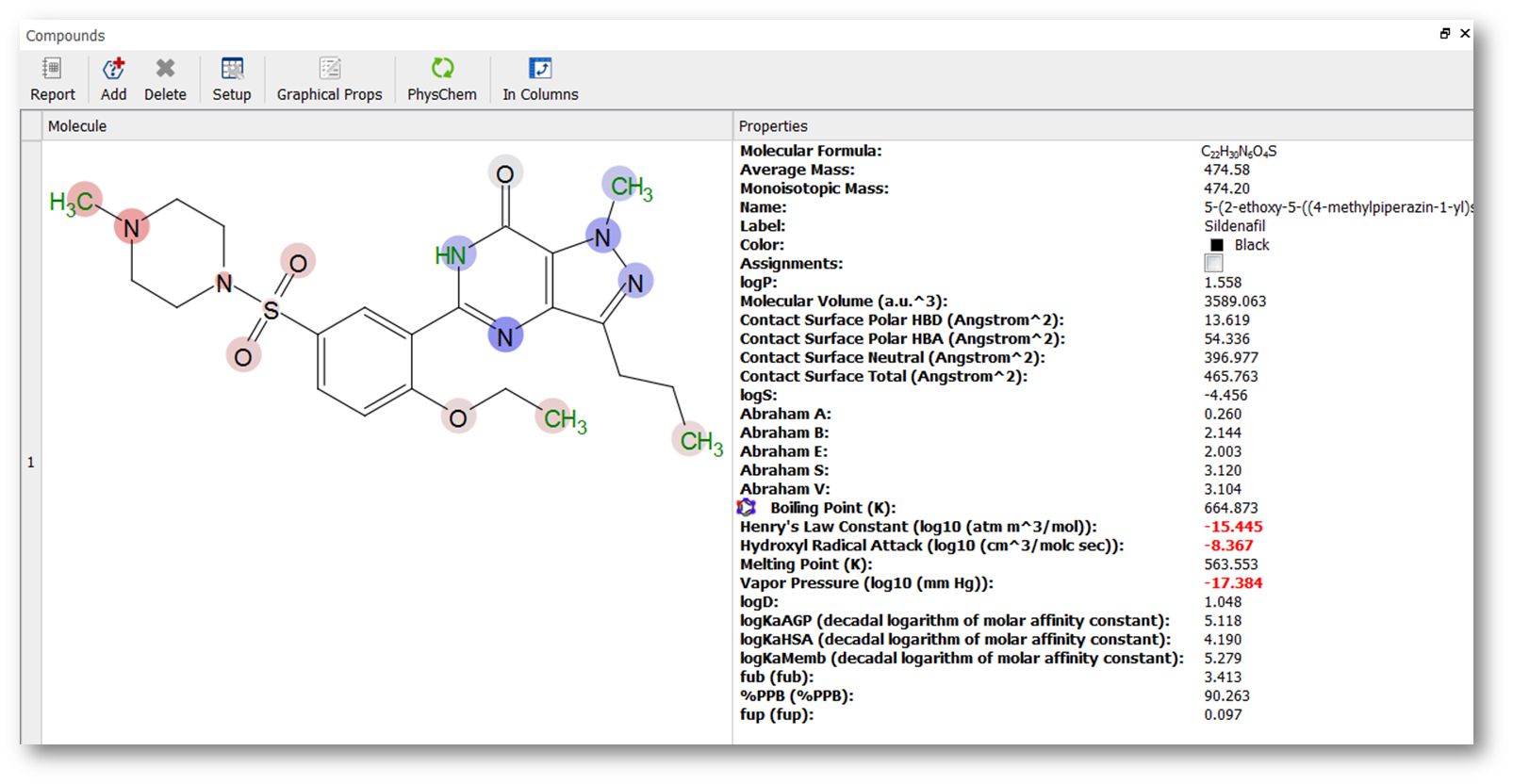Close the Compounds panel
Image resolution: width=1513 pixels, height=784 pixels.
pyautogui.click(x=1465, y=34)
